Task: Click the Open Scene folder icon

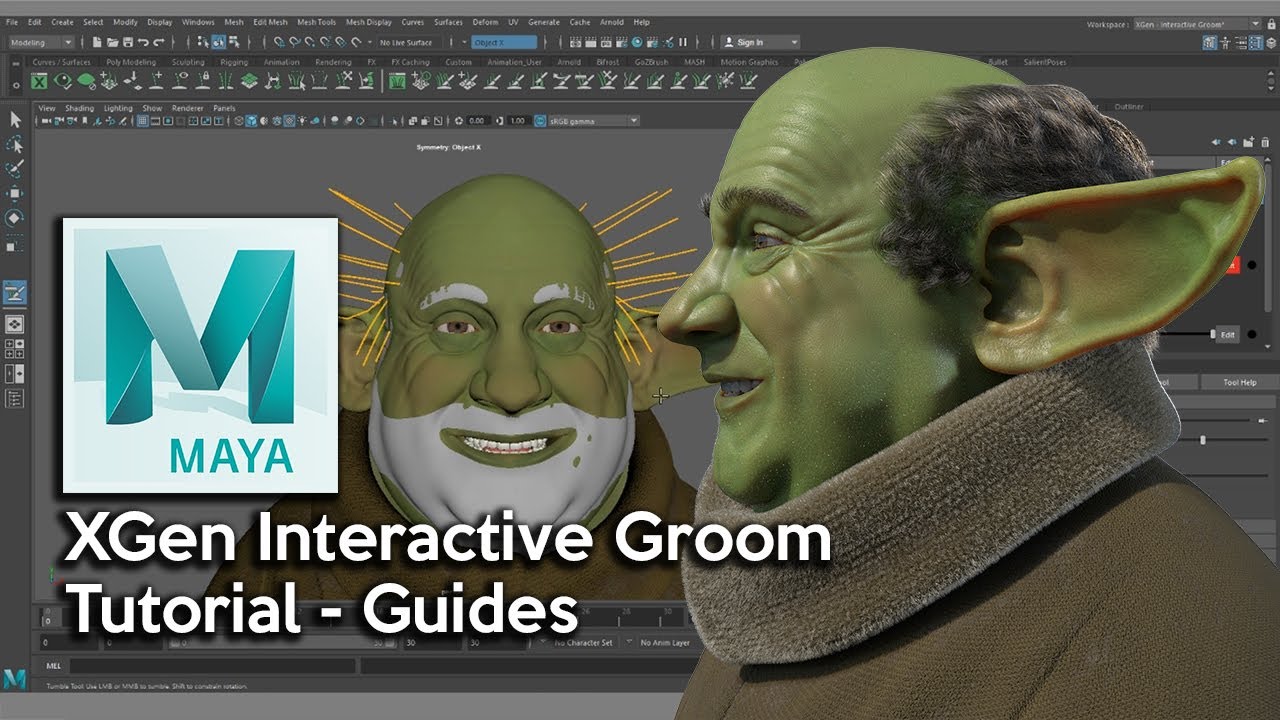Action: pos(112,42)
